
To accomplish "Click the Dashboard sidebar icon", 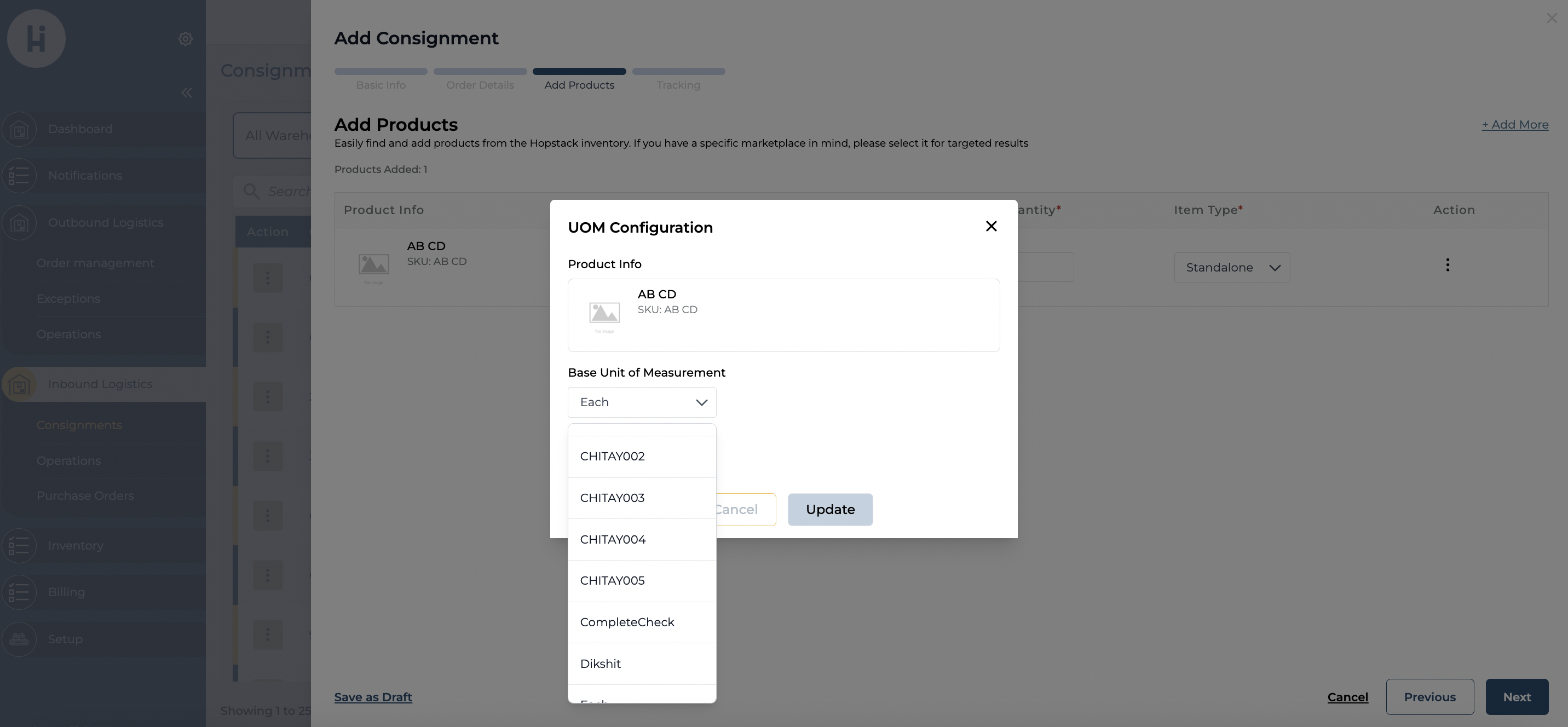I will click(20, 129).
